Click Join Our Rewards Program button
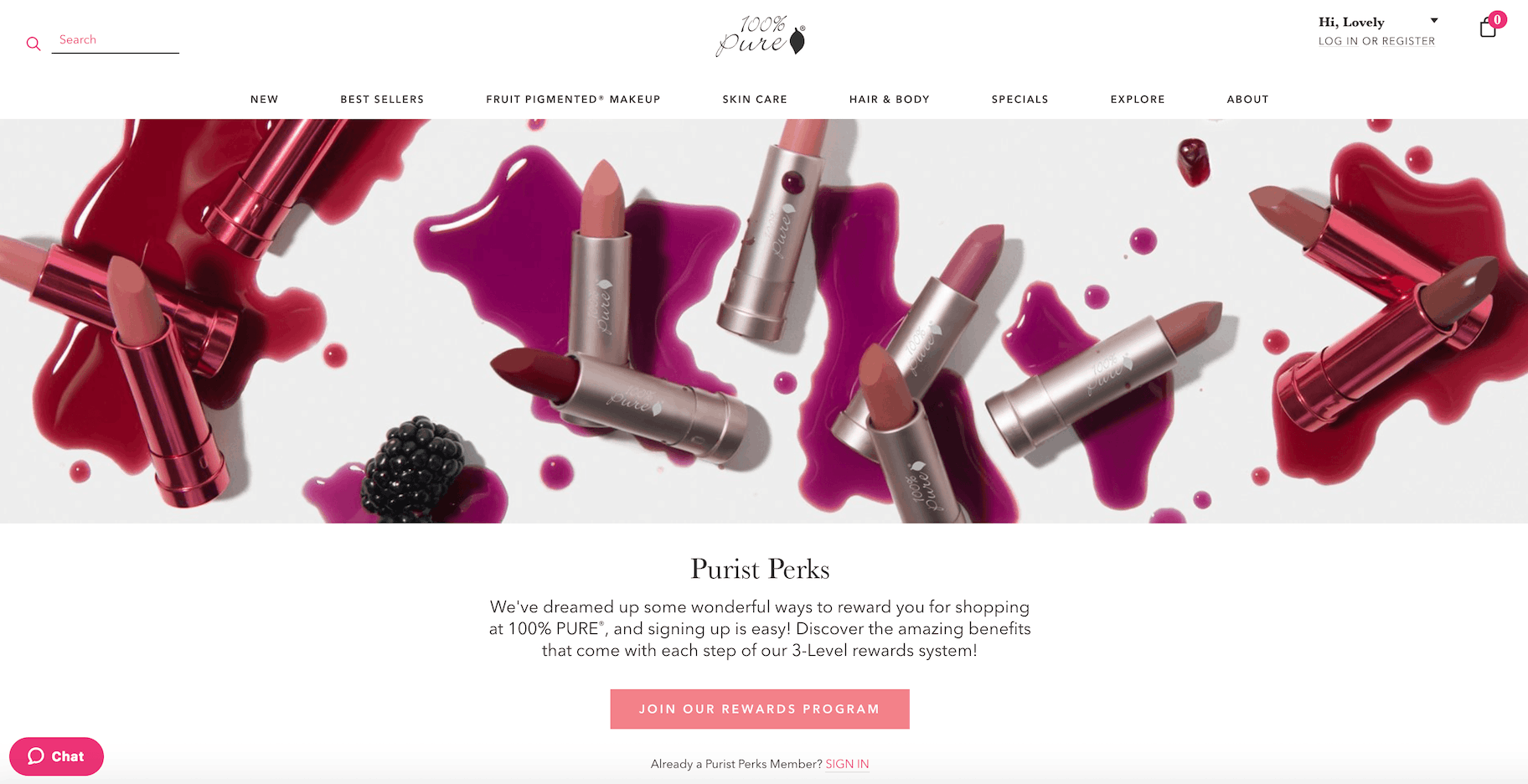This screenshot has height=784, width=1528. (760, 709)
